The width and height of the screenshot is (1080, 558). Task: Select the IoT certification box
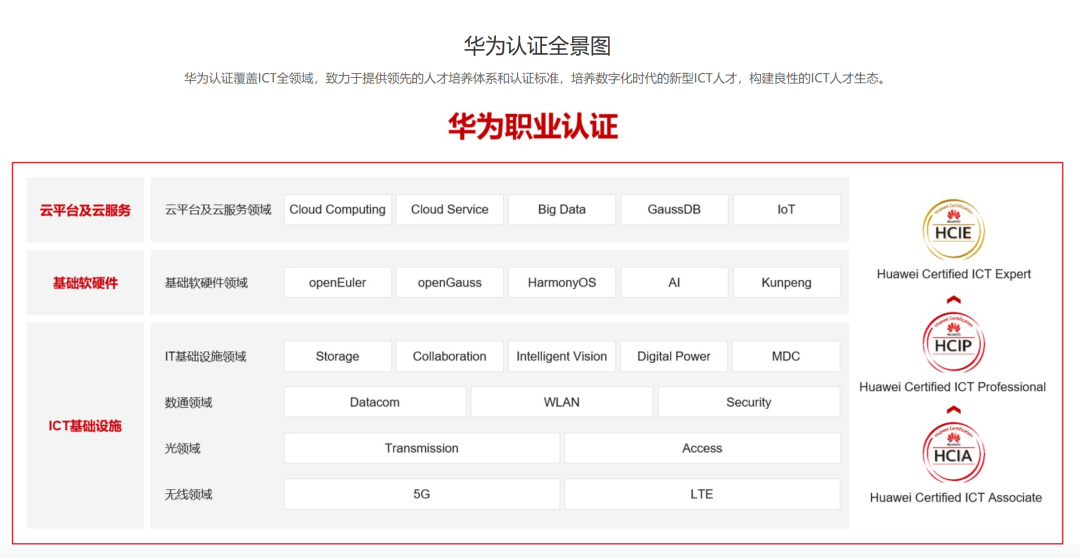pyautogui.click(x=787, y=209)
